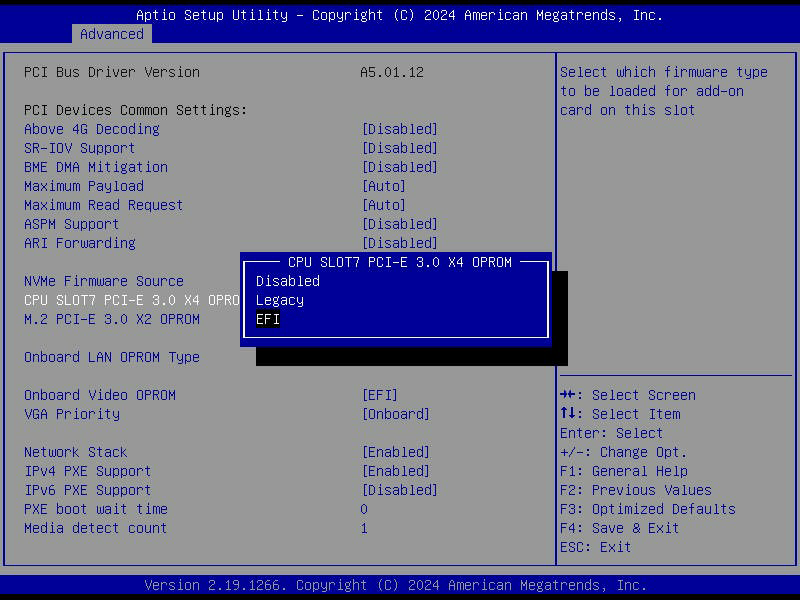Select Onboard LAN OPROM Type item
The width and height of the screenshot is (800, 600).
(x=112, y=357)
